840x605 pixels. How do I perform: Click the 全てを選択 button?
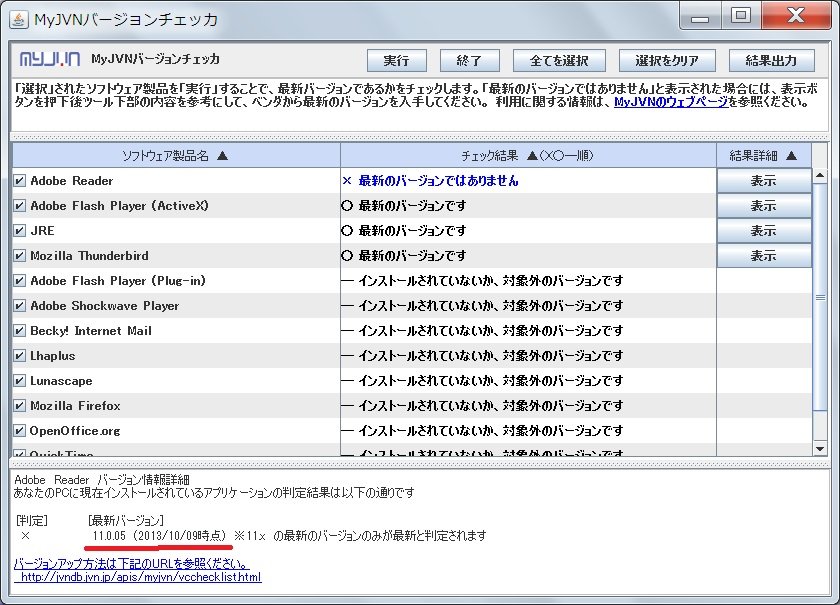pyautogui.click(x=559, y=61)
